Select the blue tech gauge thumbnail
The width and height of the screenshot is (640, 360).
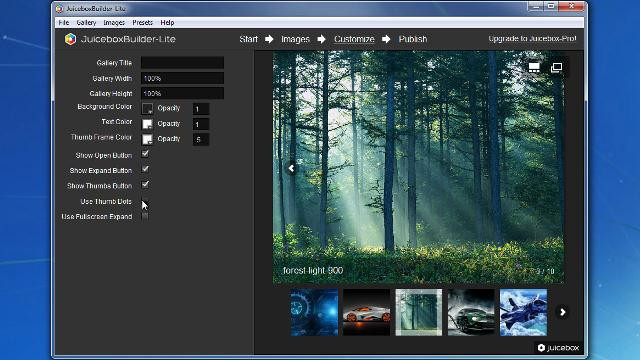[x=314, y=312]
